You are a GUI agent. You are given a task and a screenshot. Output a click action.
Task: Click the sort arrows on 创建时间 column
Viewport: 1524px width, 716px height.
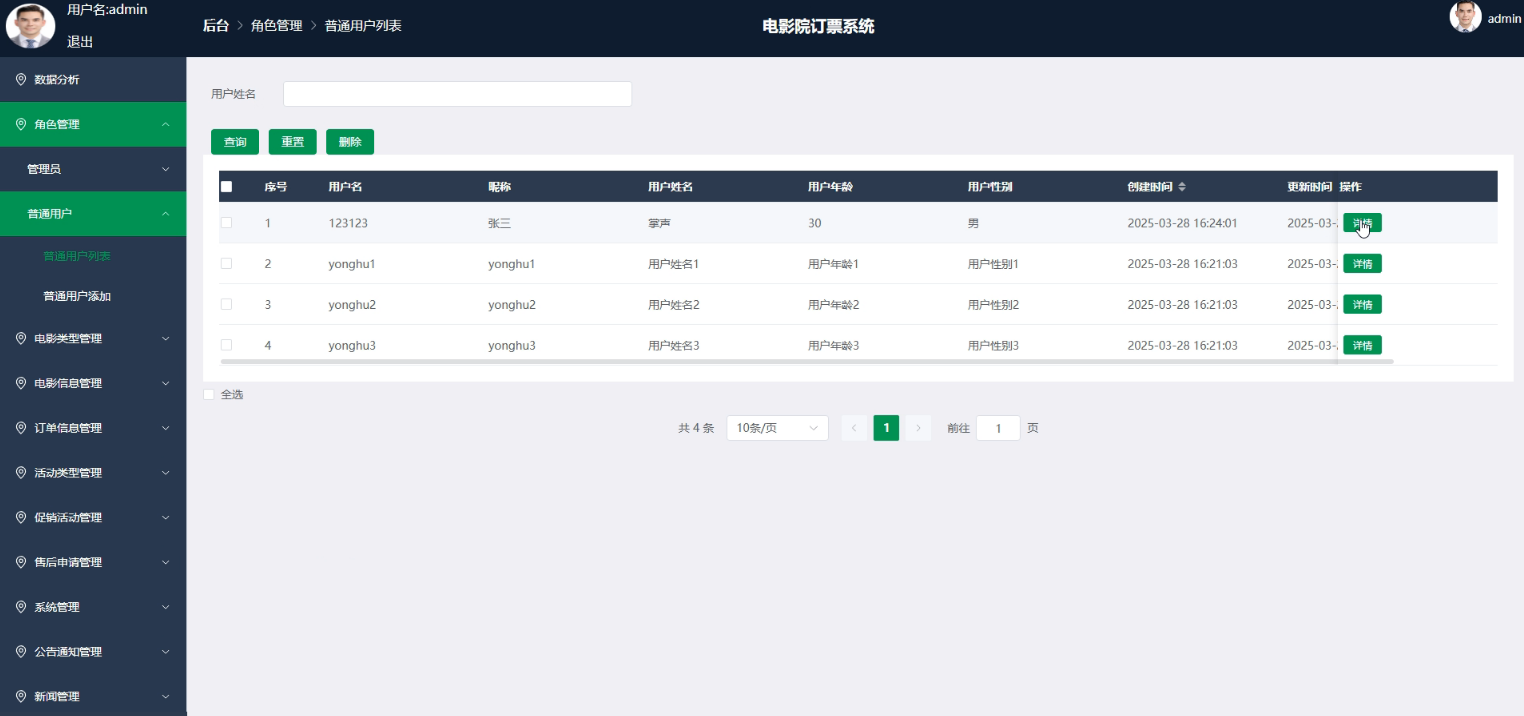click(x=1182, y=187)
